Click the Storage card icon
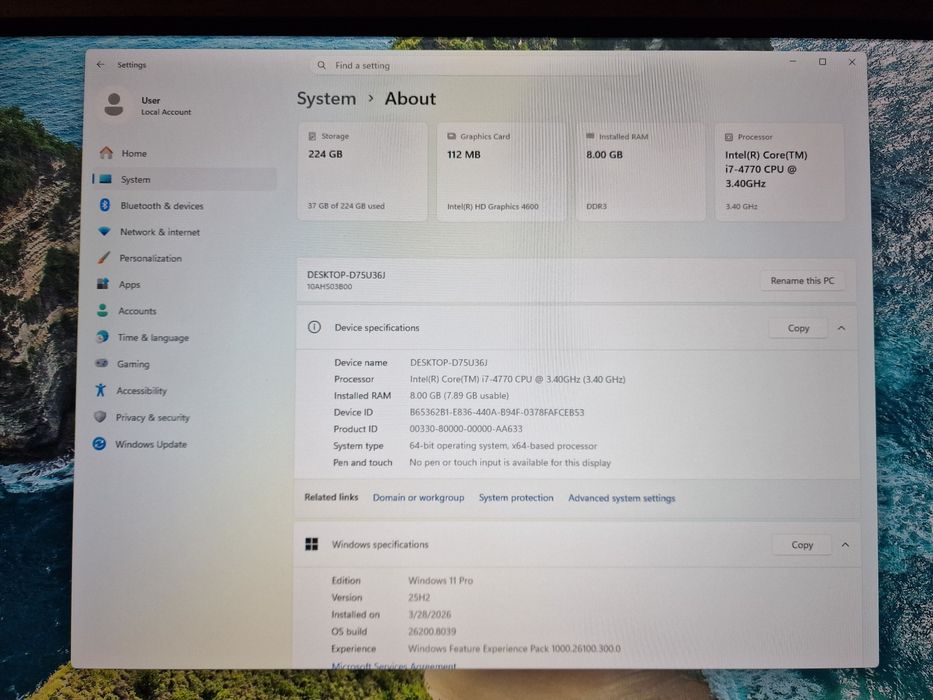Viewport: 933px width, 700px height. point(312,136)
